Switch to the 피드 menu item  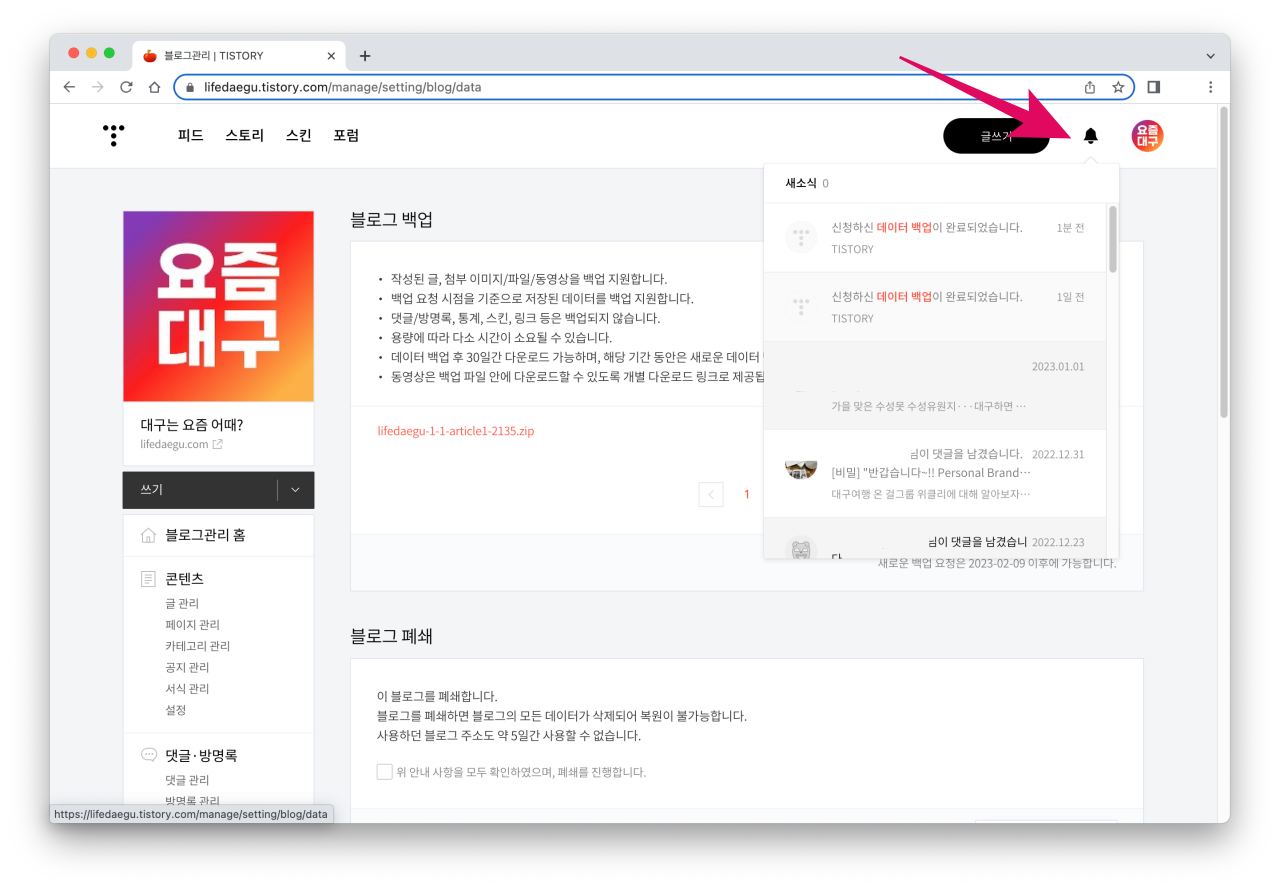coord(189,135)
